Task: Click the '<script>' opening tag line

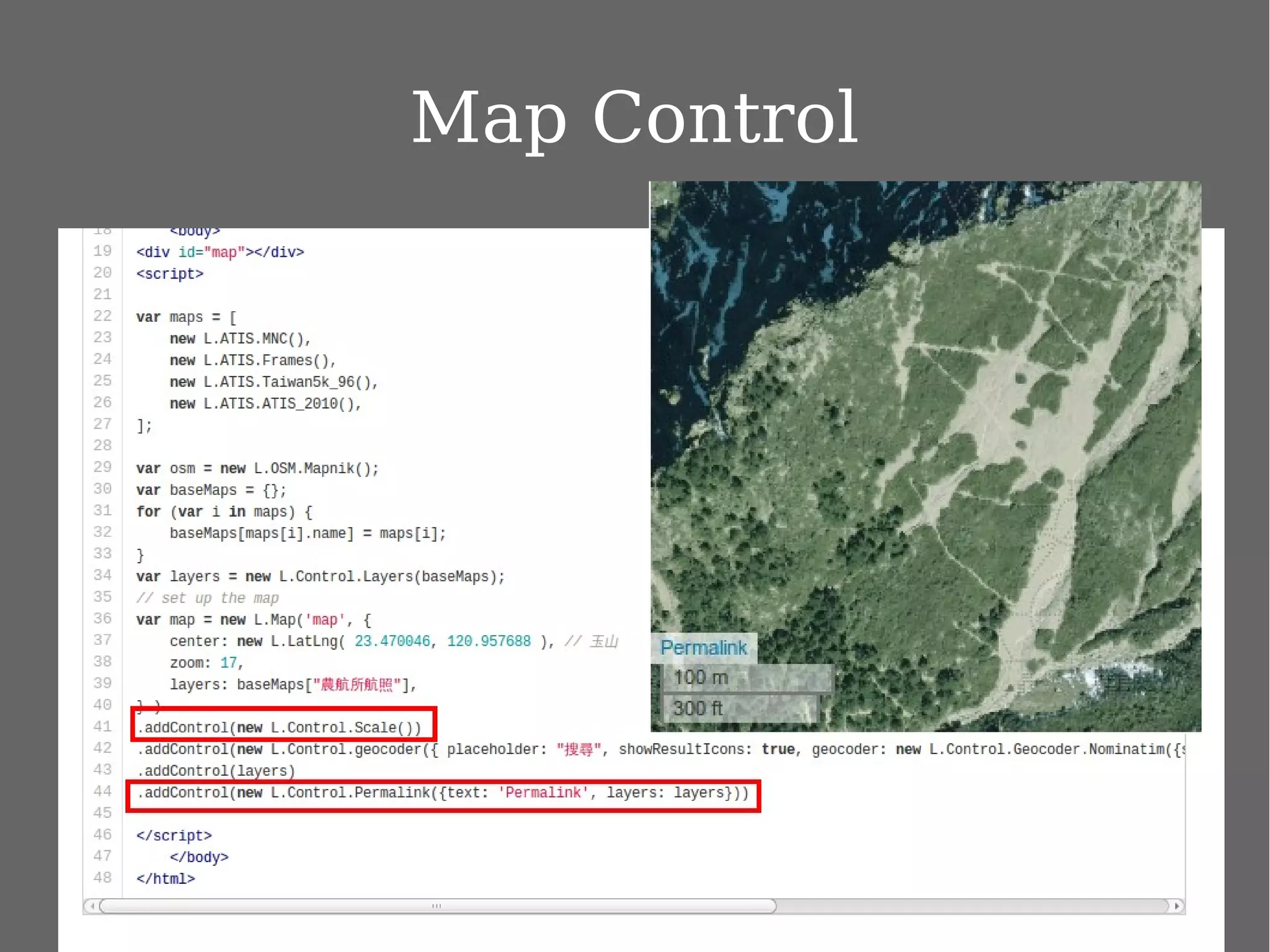Action: point(170,274)
